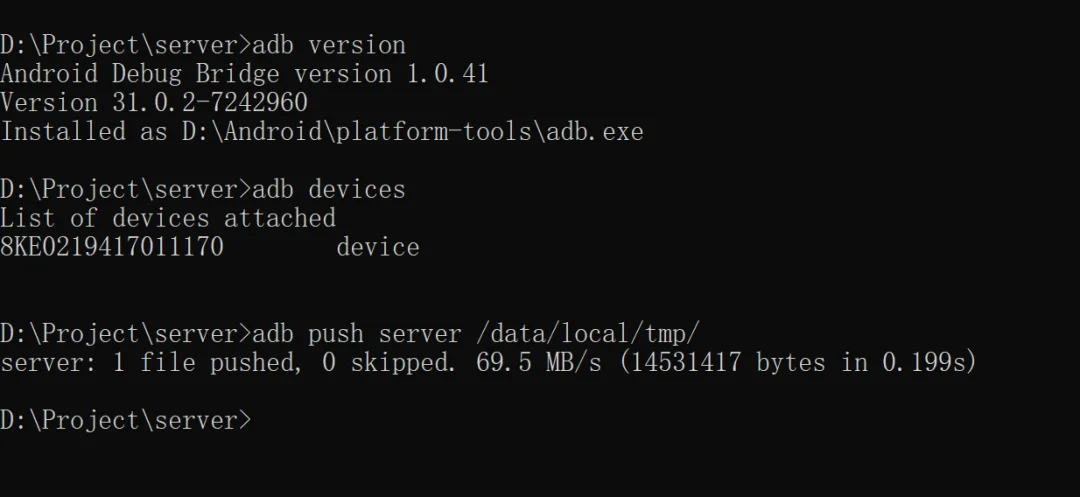Click the word 'device' status next to serial
Image resolution: width=1080 pixels, height=497 pixels.
coord(378,247)
